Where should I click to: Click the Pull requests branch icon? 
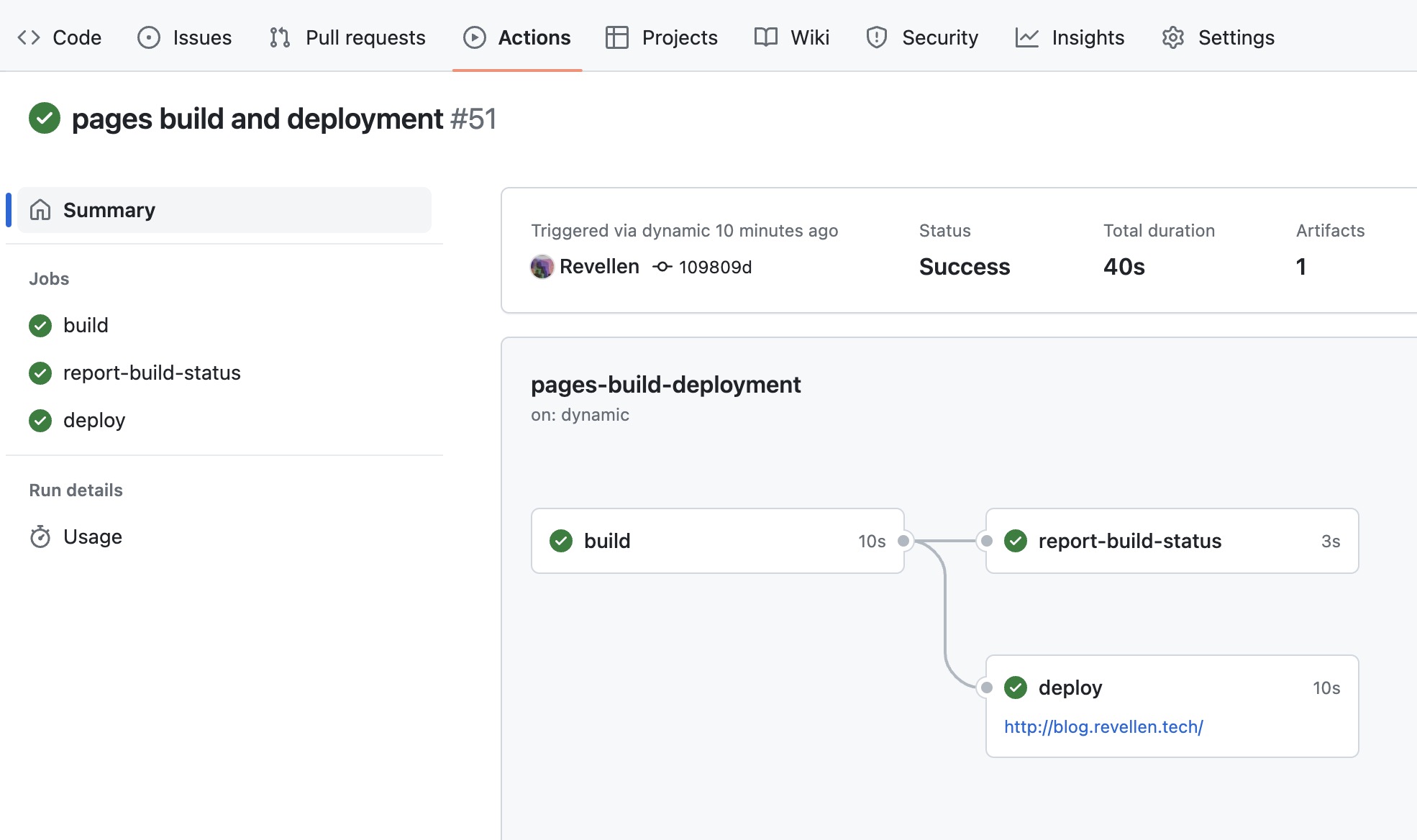click(x=280, y=37)
